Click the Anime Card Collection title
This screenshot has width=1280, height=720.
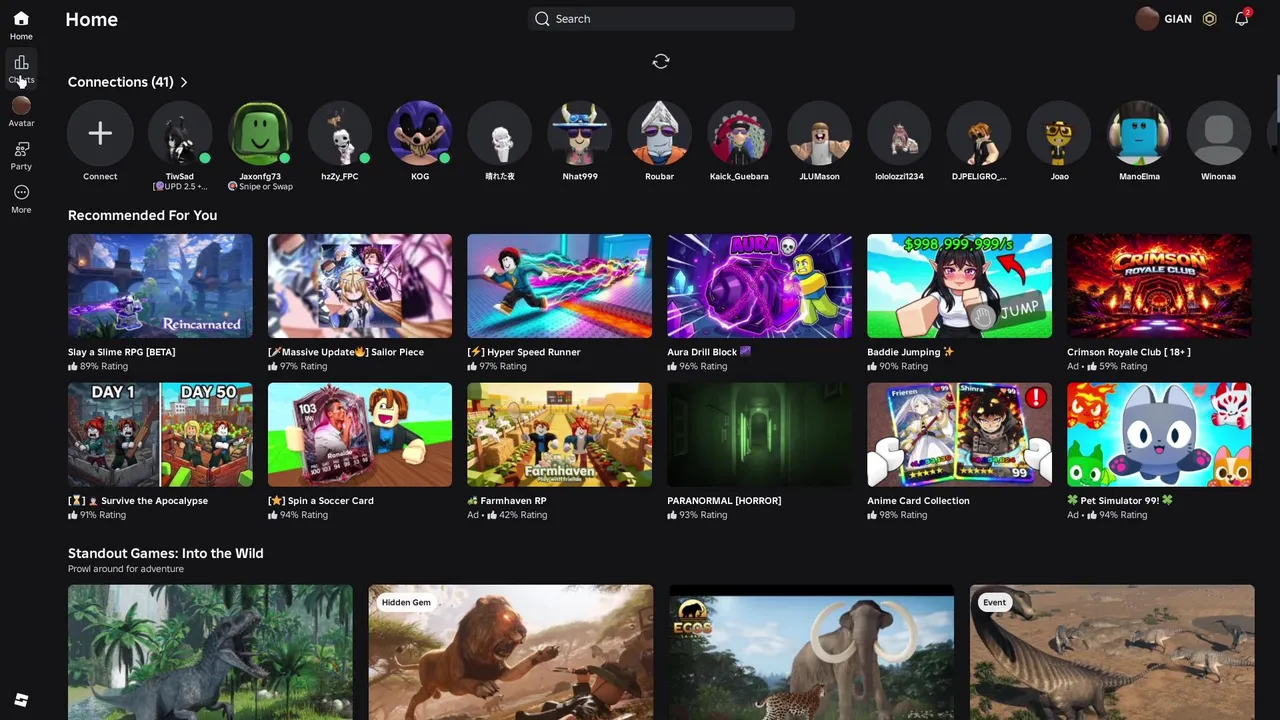pos(918,501)
